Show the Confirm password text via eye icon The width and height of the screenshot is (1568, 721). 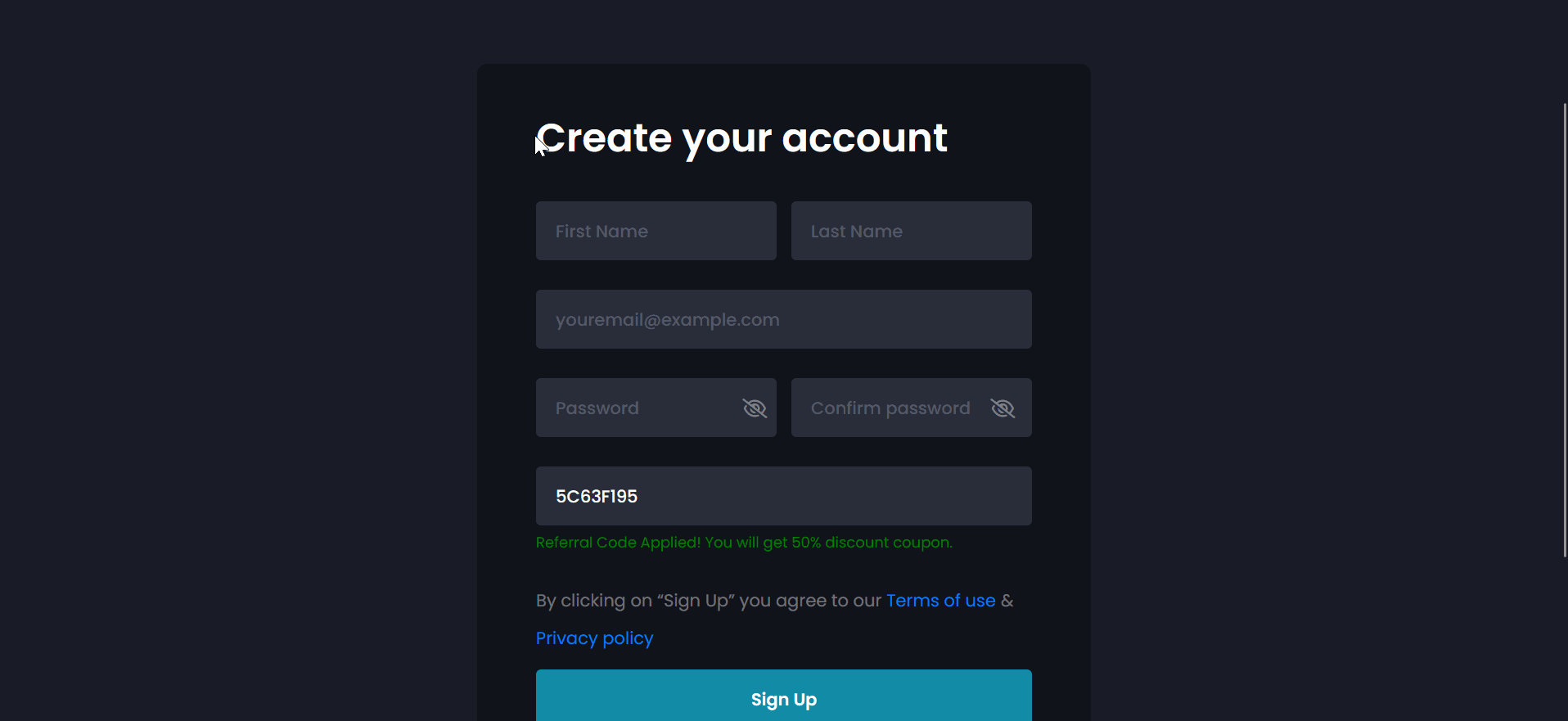[1003, 408]
